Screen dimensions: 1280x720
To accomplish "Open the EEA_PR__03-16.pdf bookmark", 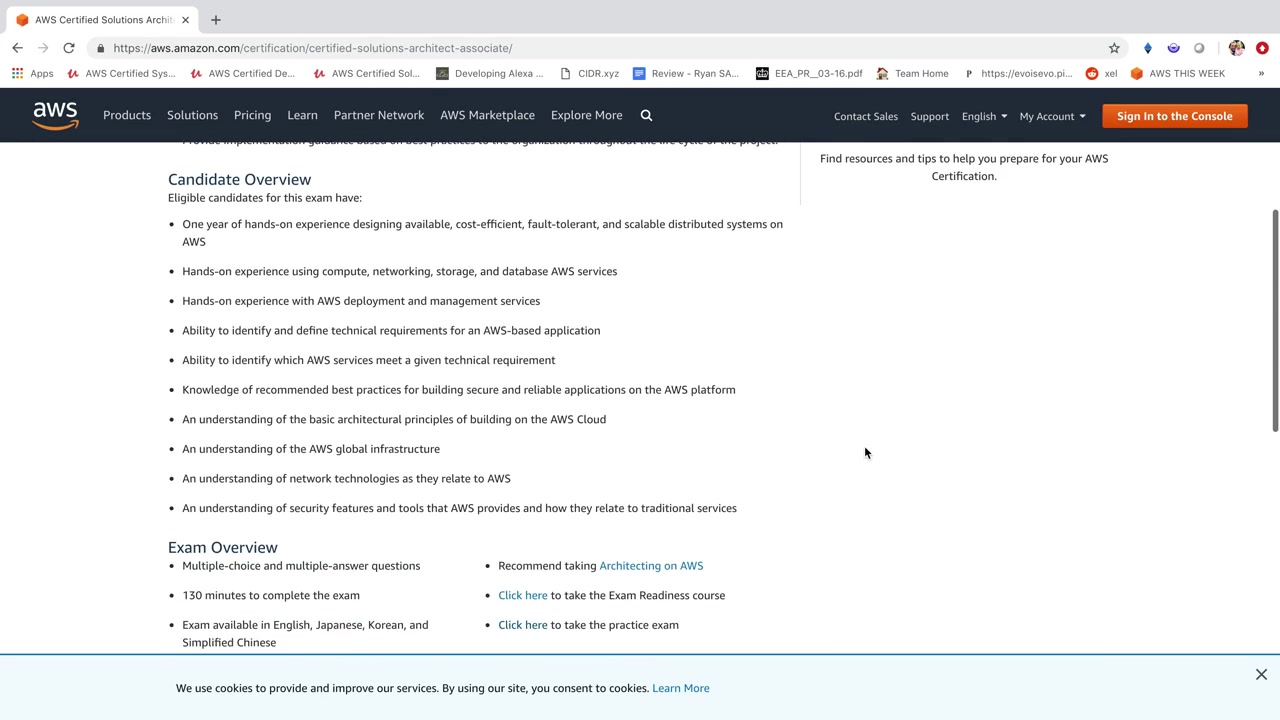I will 809,73.
